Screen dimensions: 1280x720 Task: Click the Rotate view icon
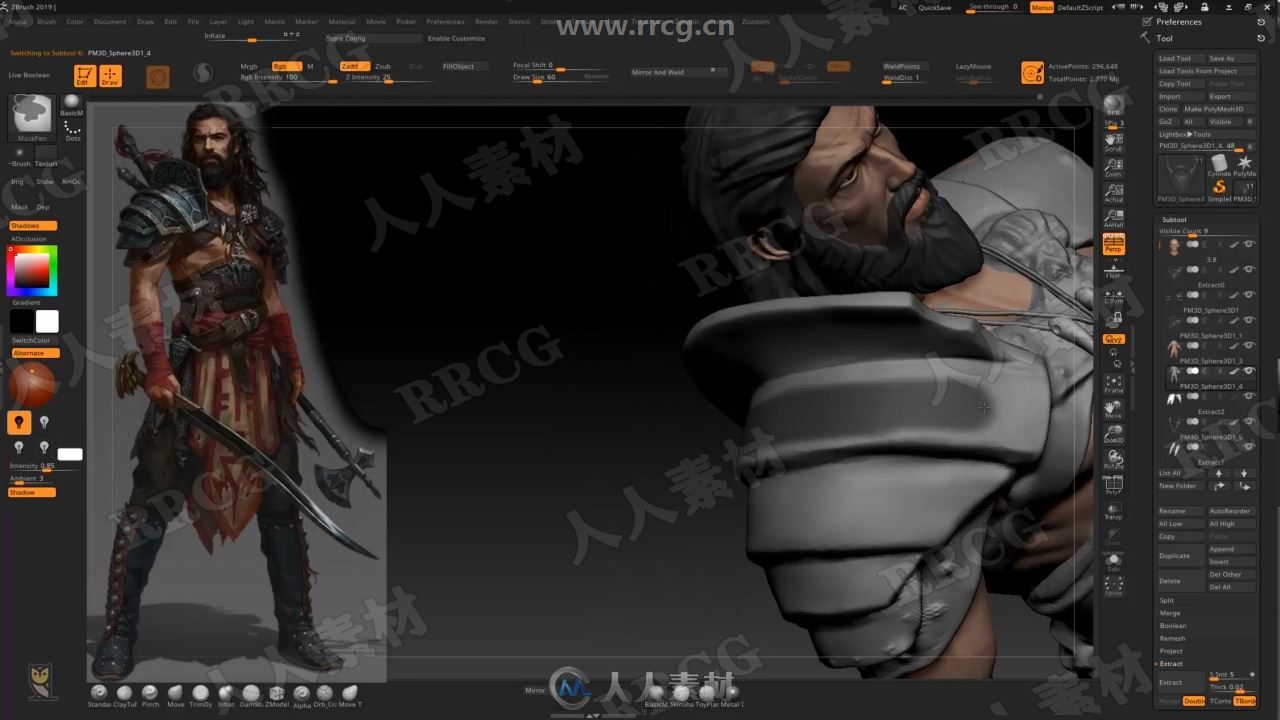pos(1113,460)
